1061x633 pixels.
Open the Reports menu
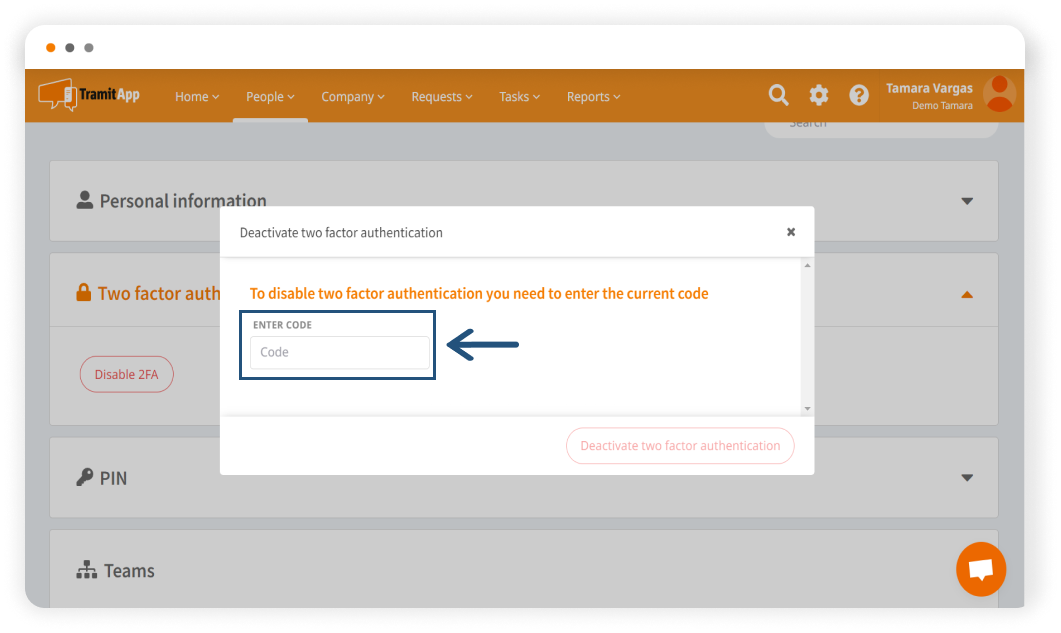tap(593, 97)
